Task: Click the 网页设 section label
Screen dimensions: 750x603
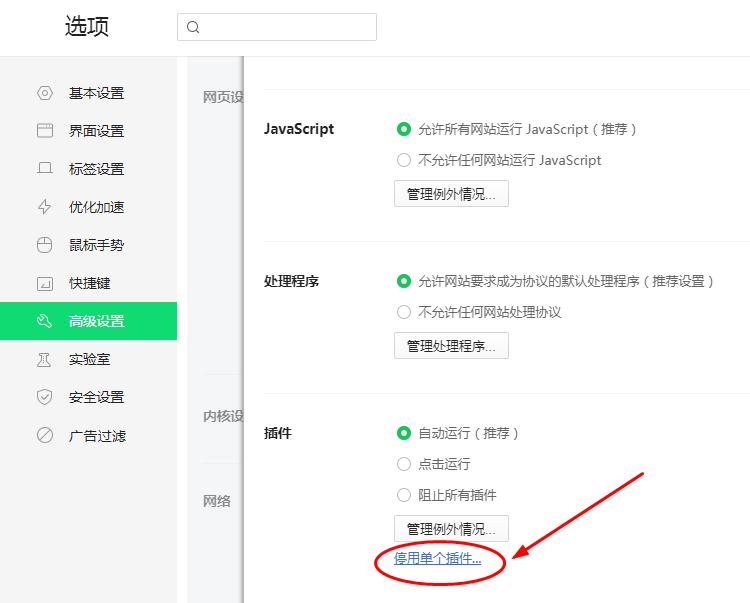Action: click(222, 97)
